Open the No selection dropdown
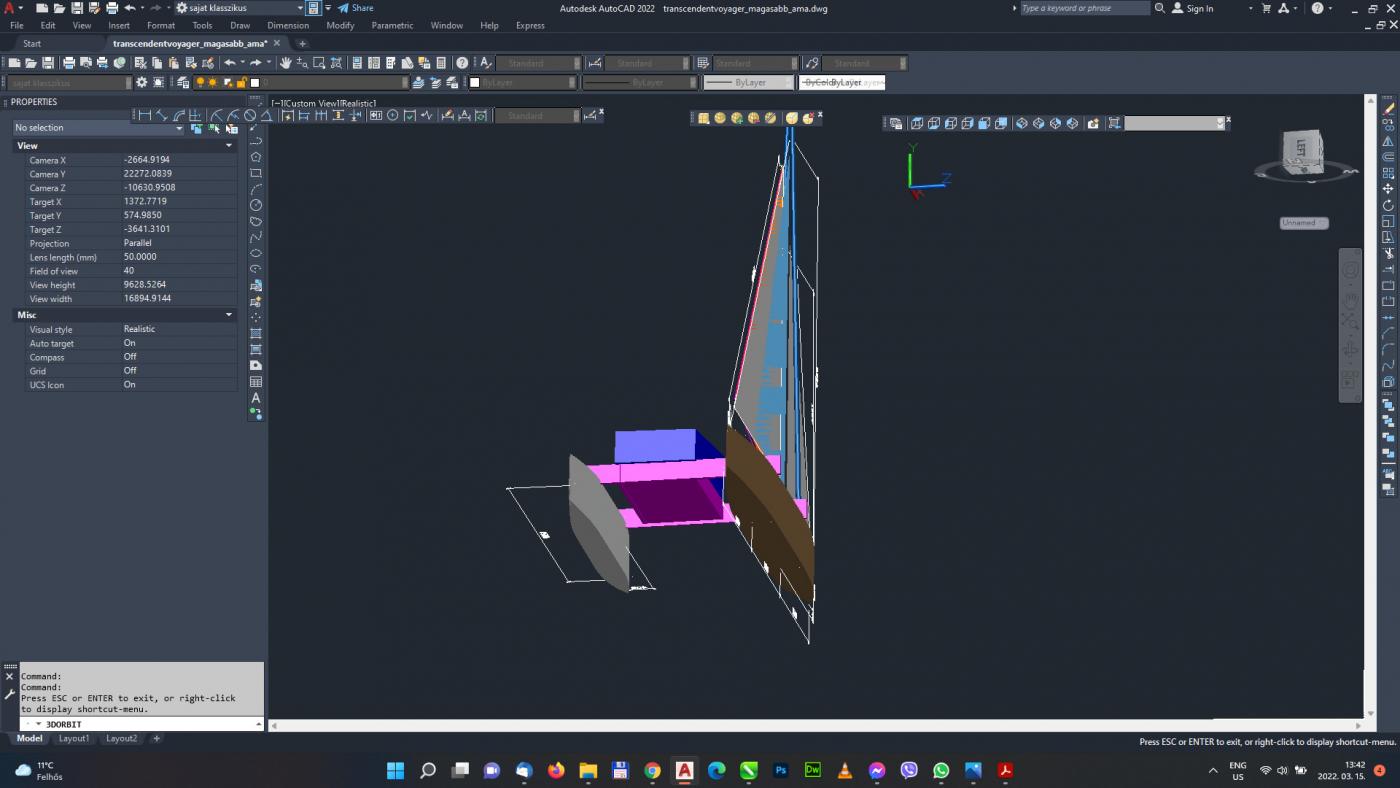Viewport: 1400px width, 788px height. point(98,128)
